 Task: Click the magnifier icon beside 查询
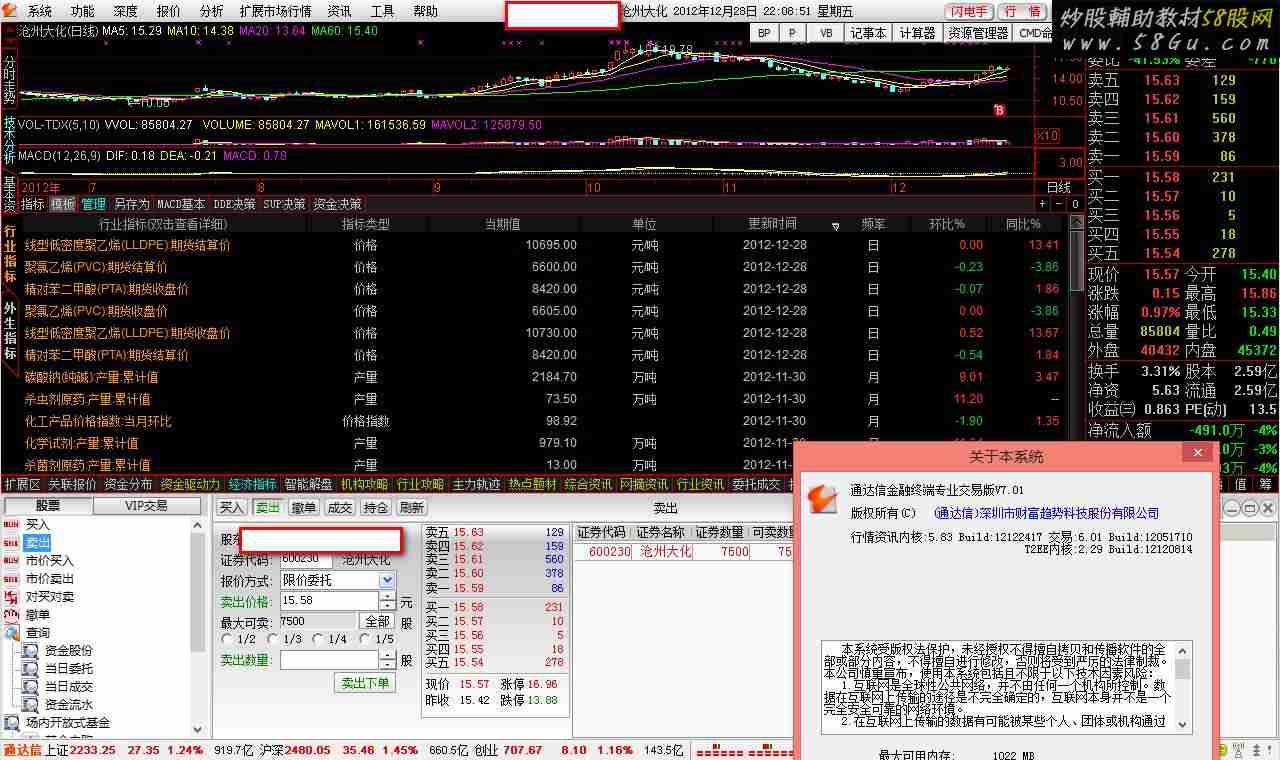pyautogui.click(x=12, y=632)
